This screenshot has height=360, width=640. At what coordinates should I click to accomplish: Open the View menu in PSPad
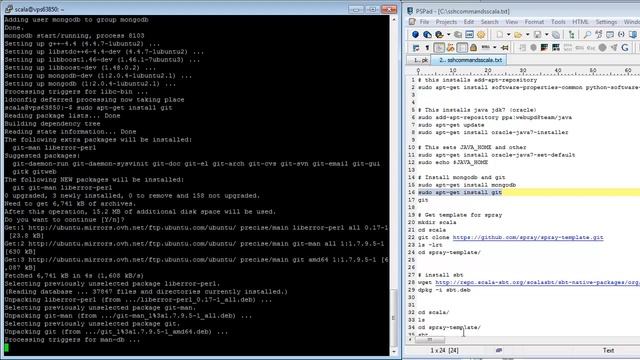point(511,22)
